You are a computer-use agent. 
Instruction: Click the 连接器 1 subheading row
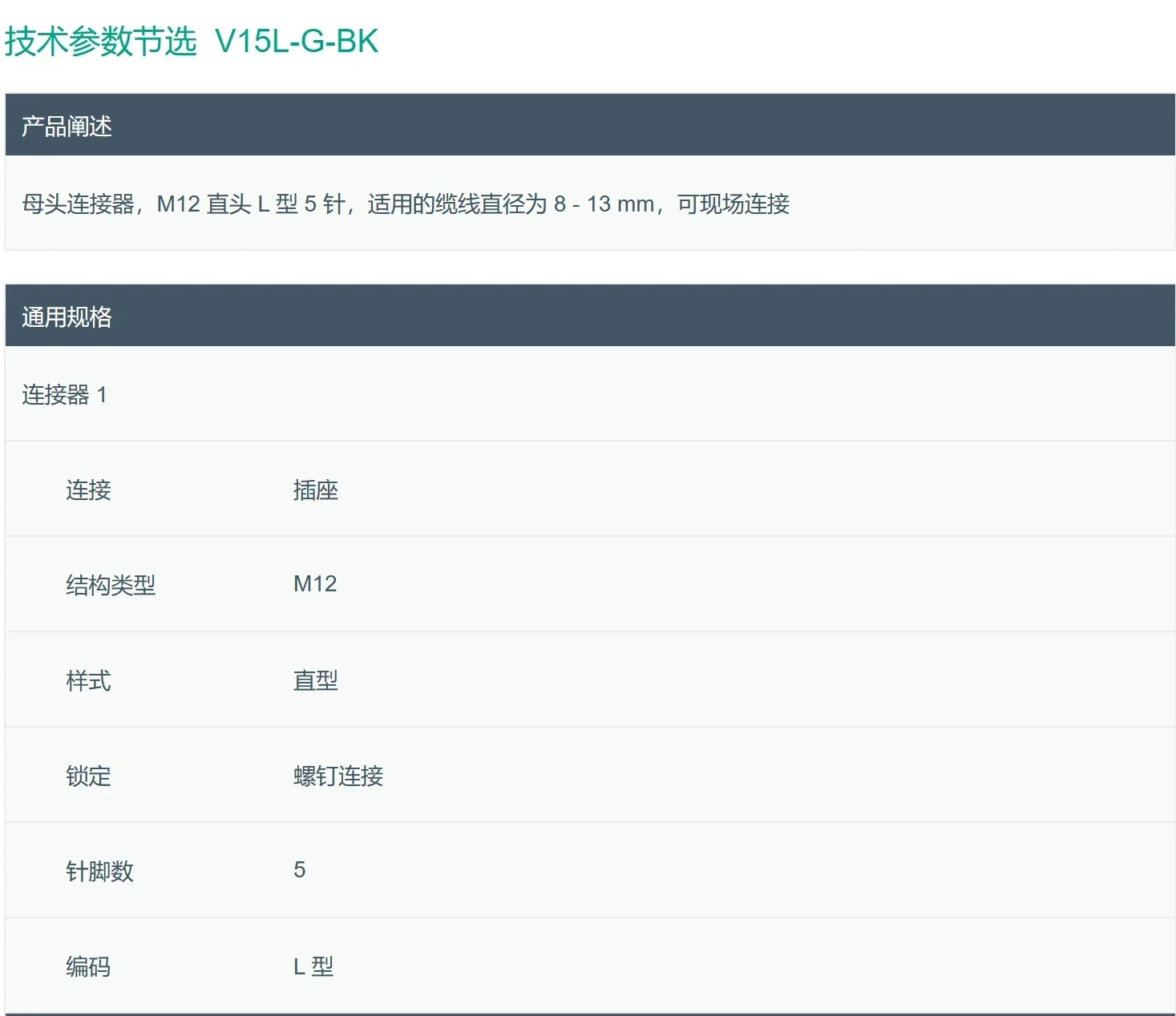coord(590,394)
